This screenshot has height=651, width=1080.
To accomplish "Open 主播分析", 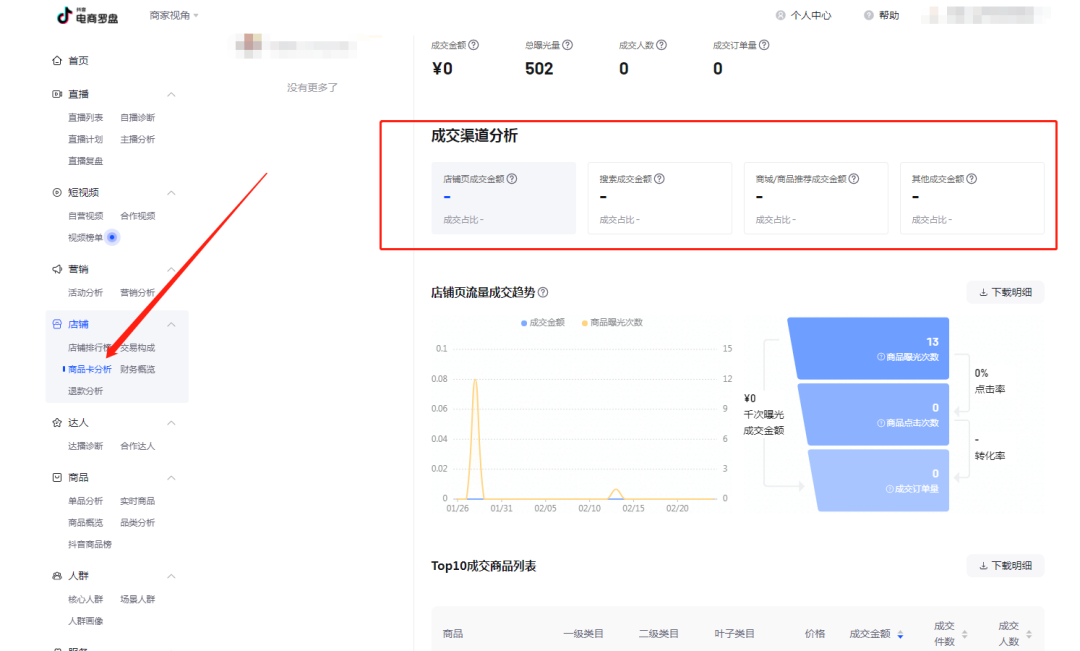I will [x=138, y=139].
